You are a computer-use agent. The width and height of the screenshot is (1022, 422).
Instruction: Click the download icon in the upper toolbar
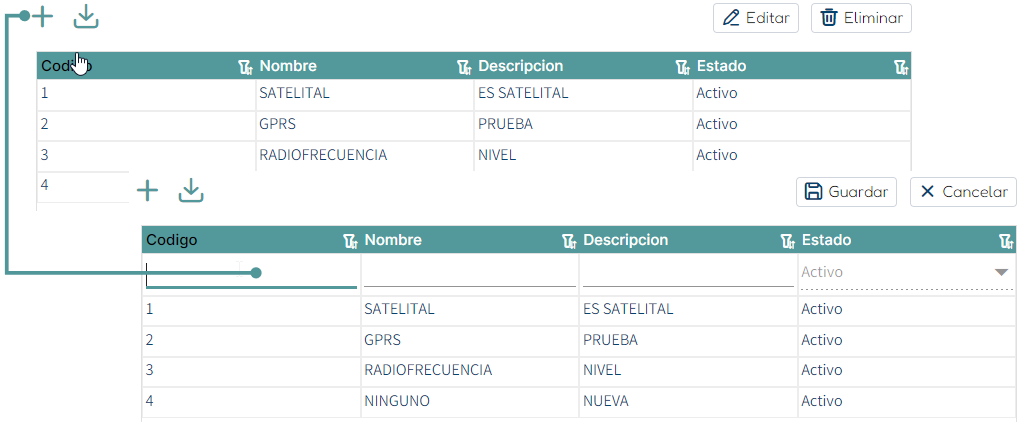[x=86, y=17]
